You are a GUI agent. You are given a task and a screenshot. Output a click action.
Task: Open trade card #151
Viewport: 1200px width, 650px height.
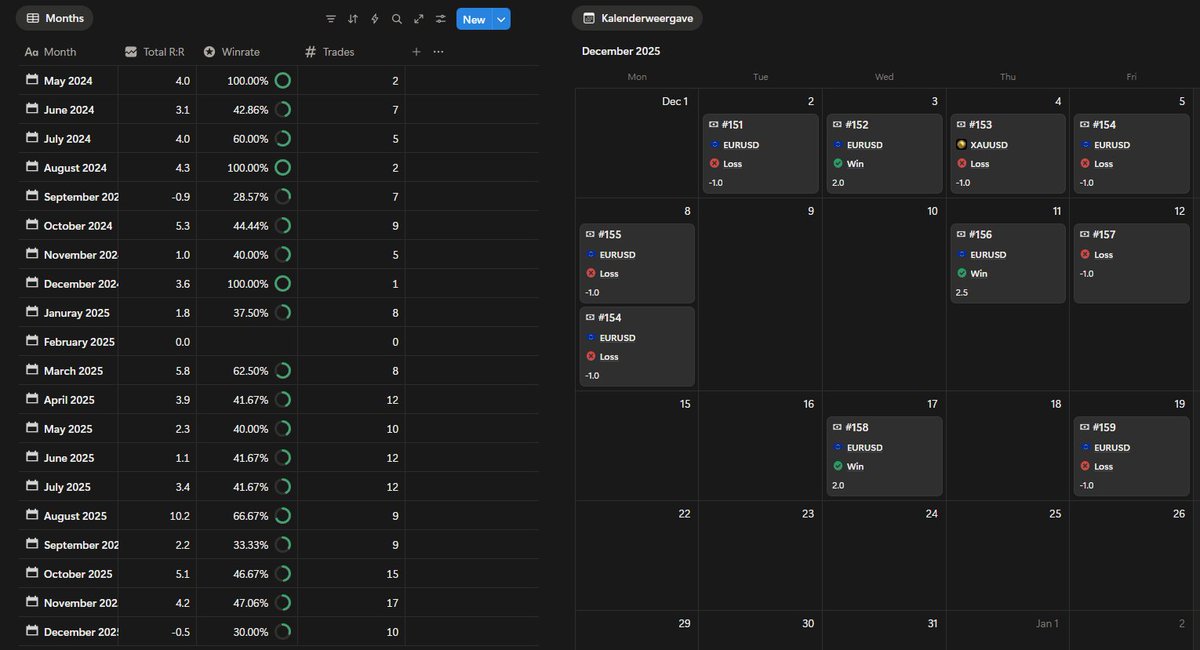click(759, 152)
